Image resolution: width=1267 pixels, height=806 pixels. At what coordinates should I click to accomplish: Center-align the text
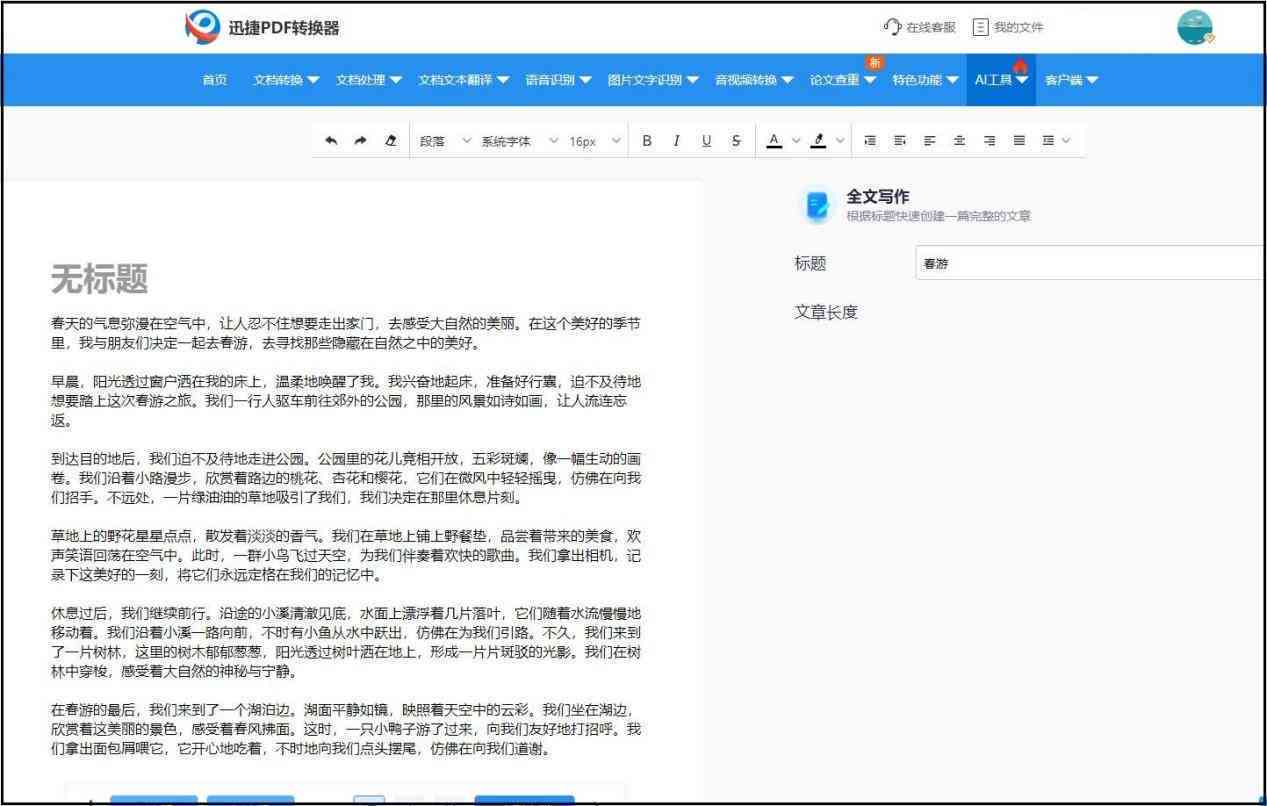point(959,141)
